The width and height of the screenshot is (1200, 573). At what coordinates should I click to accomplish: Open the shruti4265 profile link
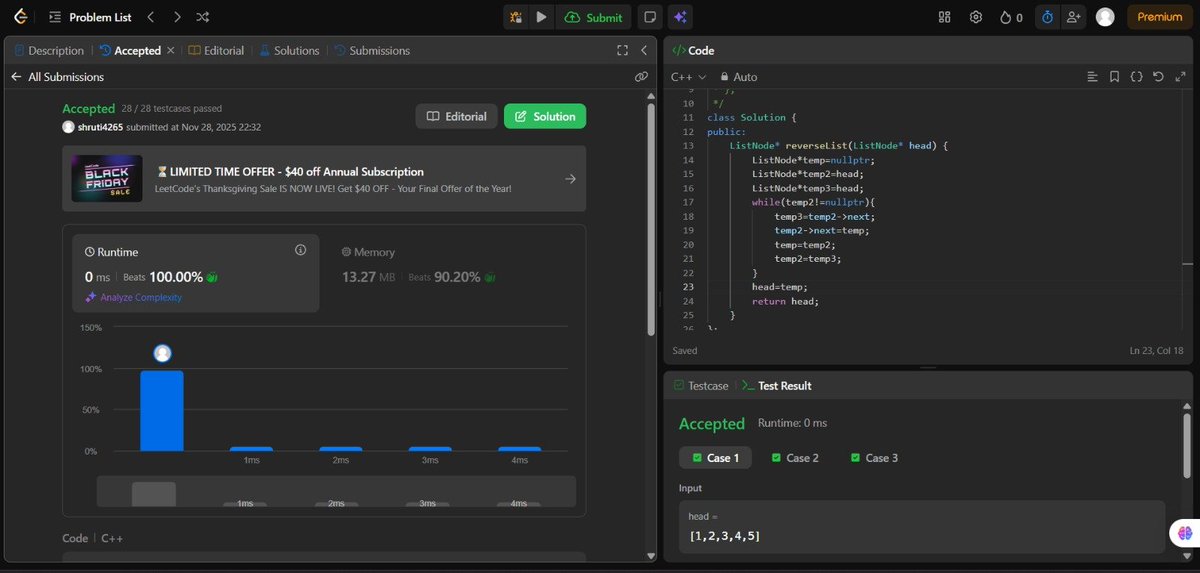click(x=99, y=127)
